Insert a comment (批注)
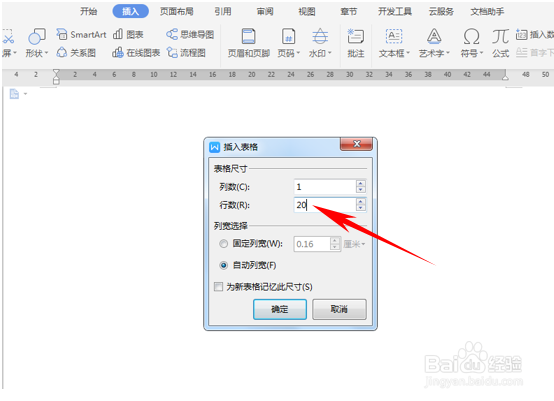Image resolution: width=554 pixels, height=401 pixels. 355,43
